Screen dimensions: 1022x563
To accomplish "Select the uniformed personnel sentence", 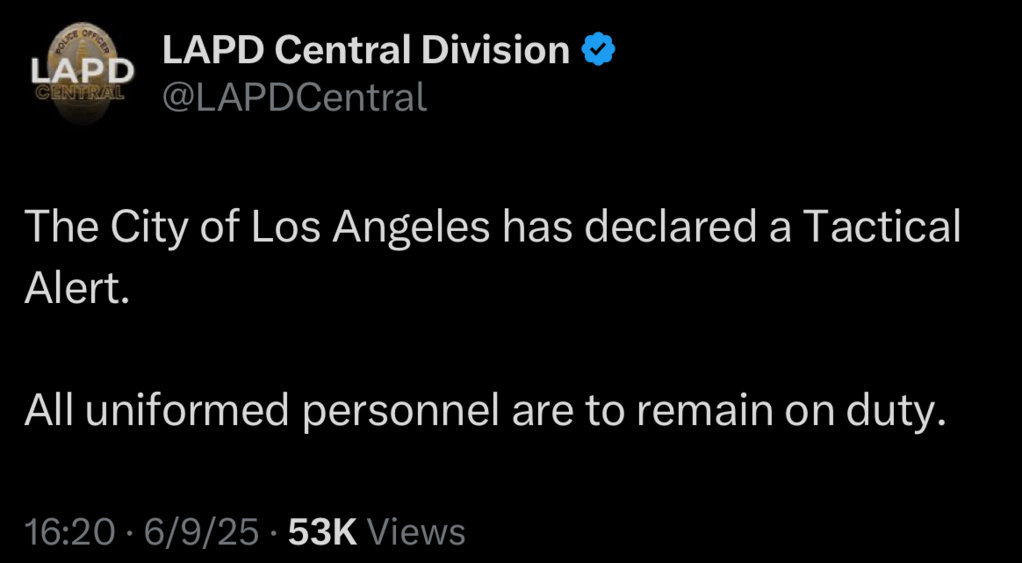I will (484, 411).
